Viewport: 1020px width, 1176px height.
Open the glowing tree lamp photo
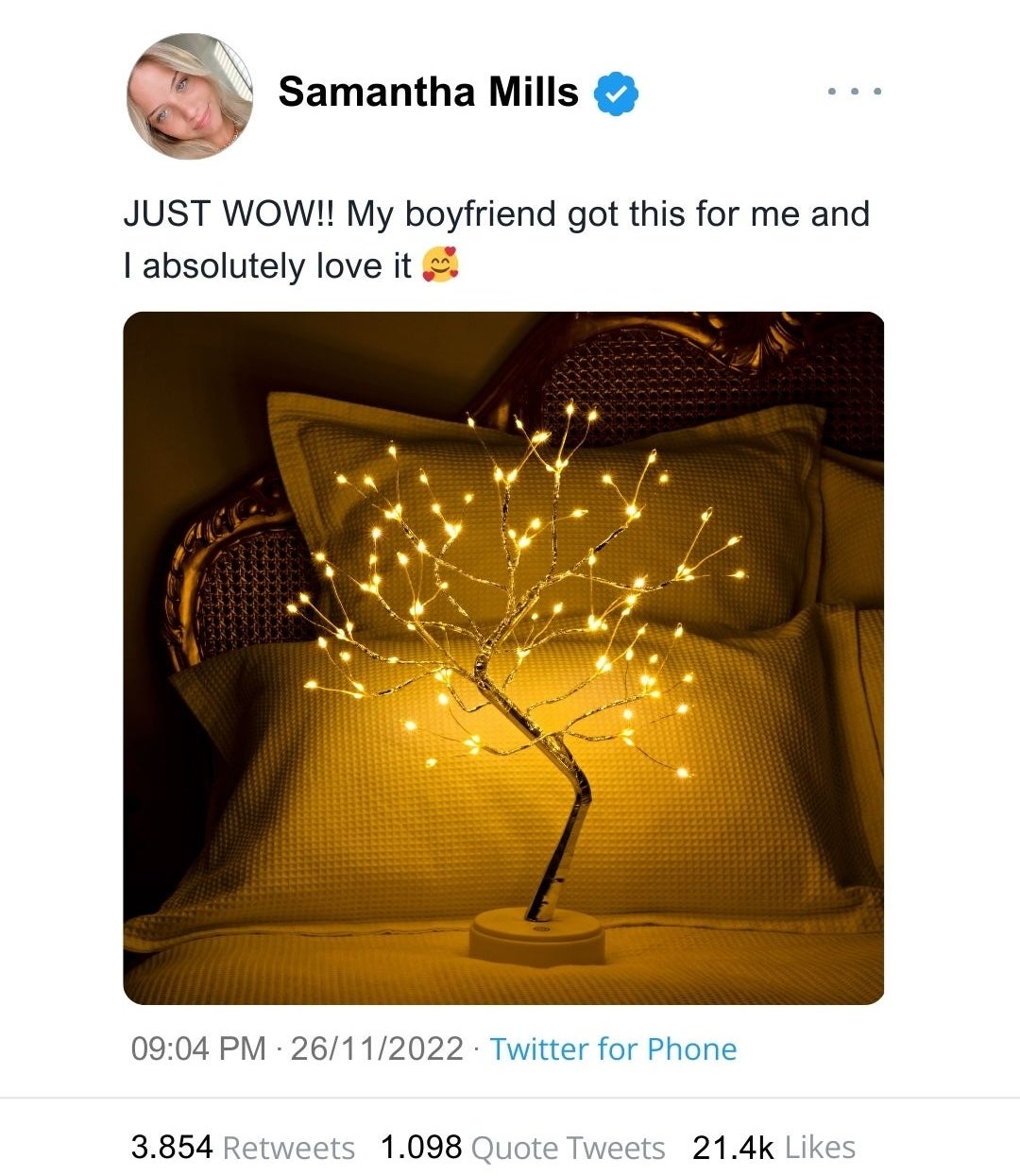pyautogui.click(x=503, y=657)
